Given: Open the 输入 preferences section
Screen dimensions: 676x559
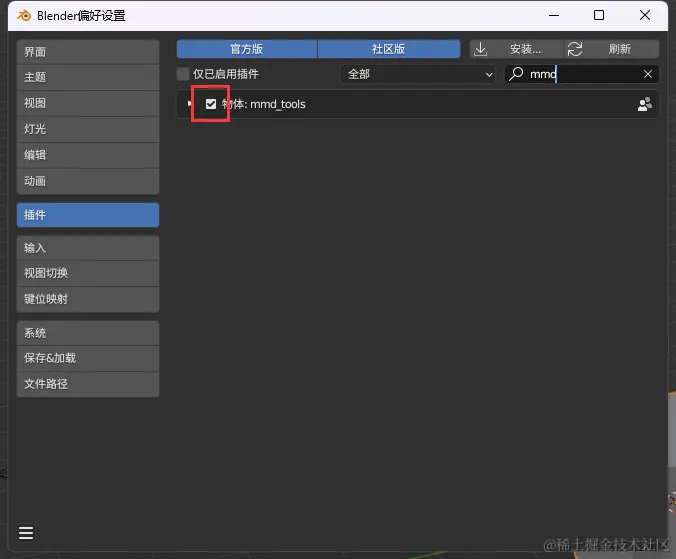Looking at the screenshot, I should click(88, 248).
